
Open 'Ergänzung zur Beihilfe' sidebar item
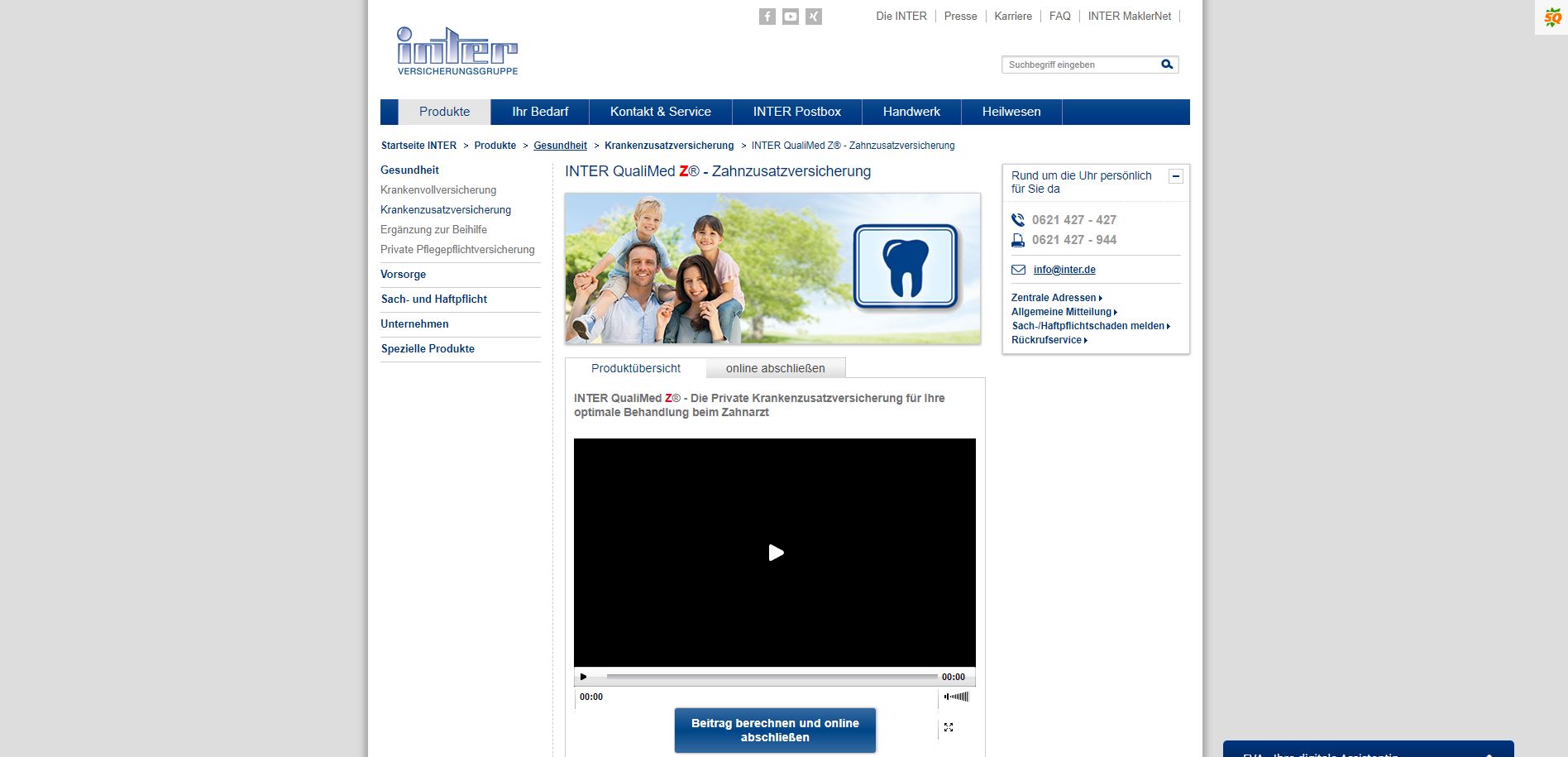433,230
